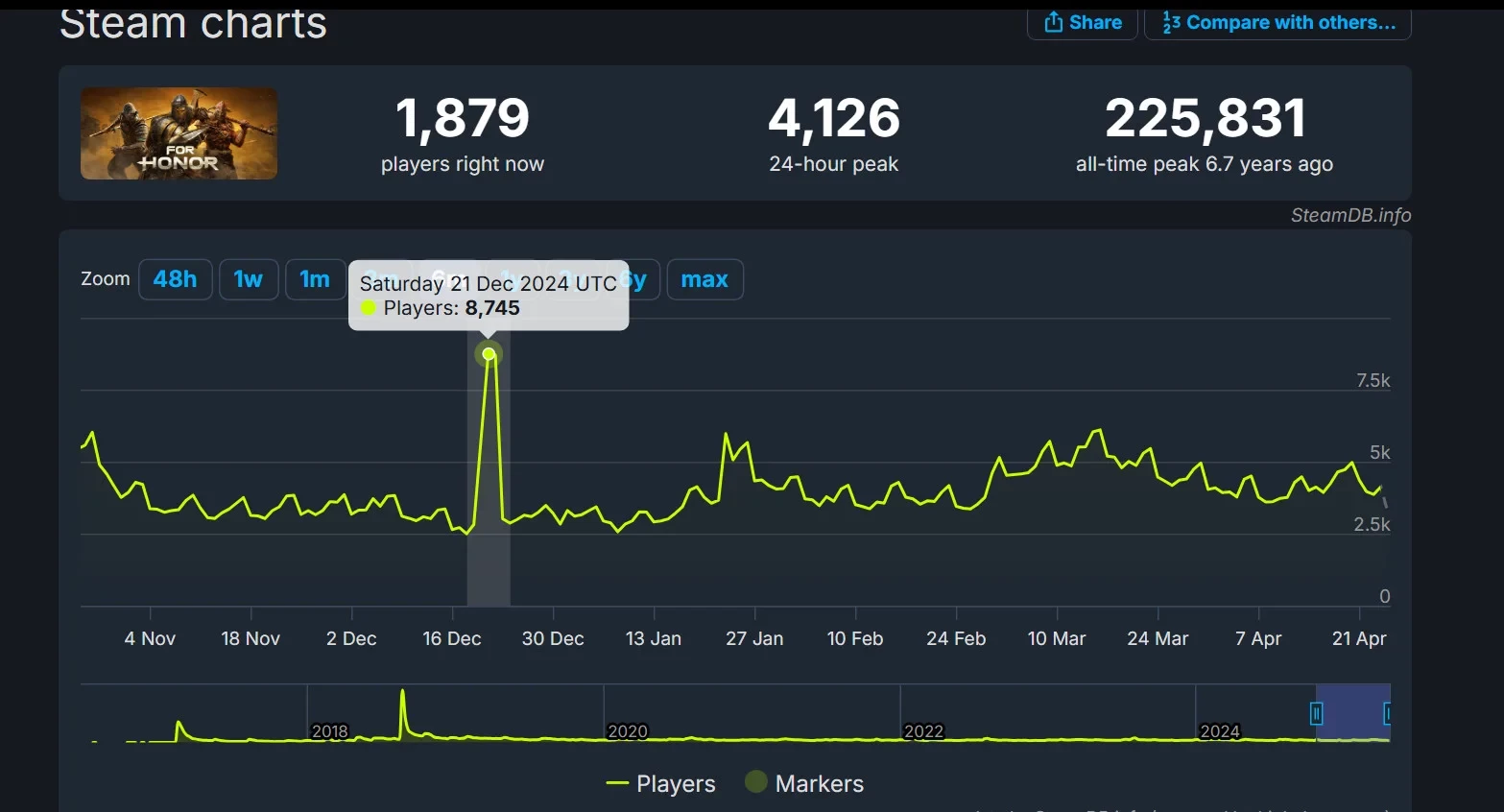The width and height of the screenshot is (1504, 812).
Task: Select the max zoom range
Action: (704, 279)
